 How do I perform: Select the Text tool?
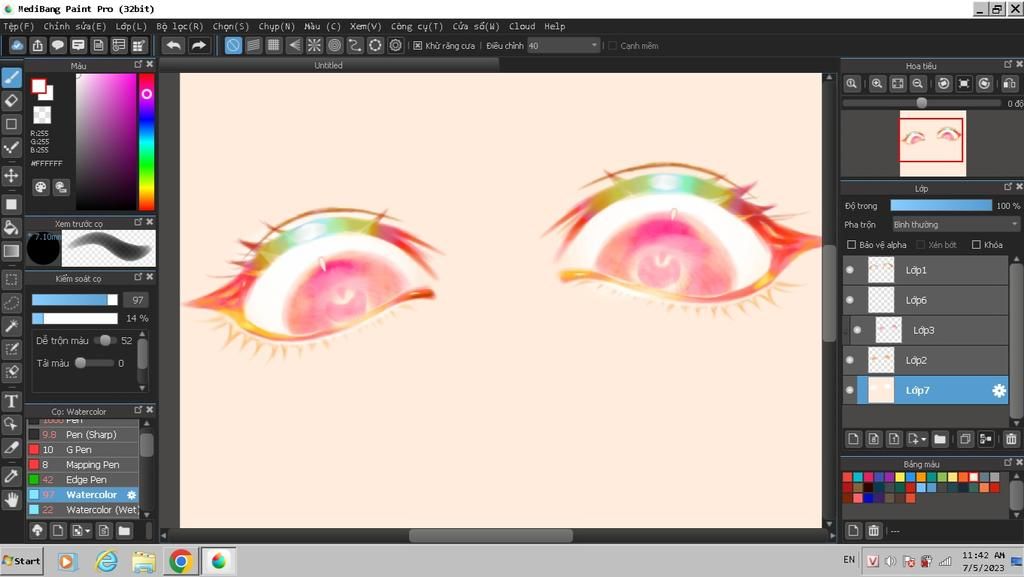pos(12,401)
